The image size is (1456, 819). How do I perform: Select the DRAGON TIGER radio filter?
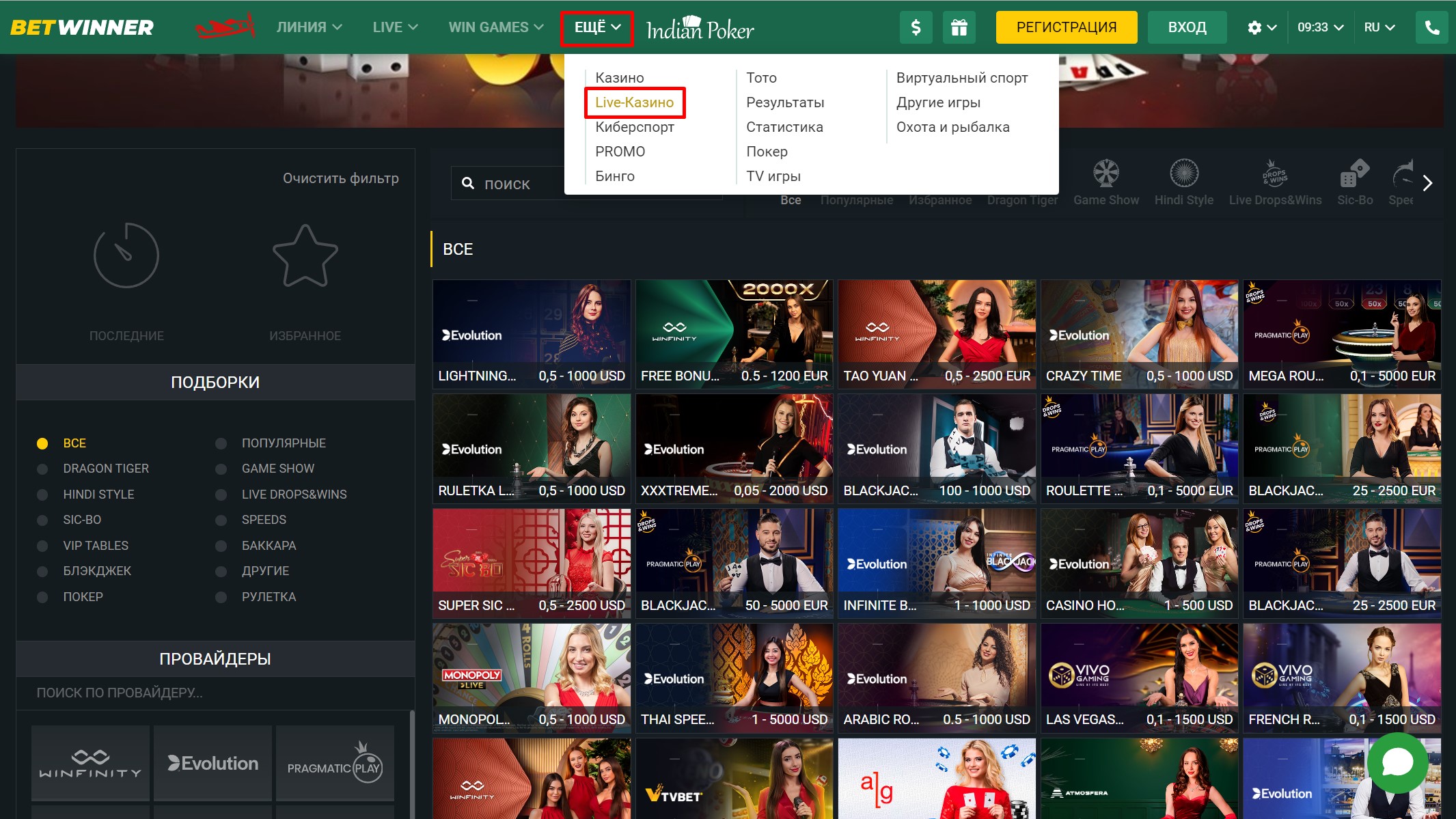click(42, 469)
